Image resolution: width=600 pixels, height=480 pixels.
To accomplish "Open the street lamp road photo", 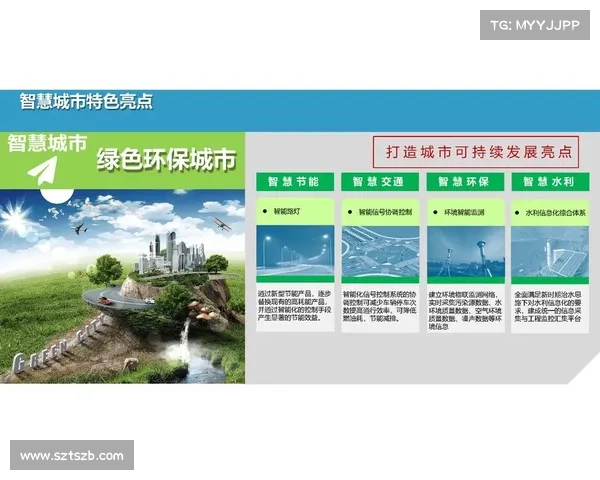I will click(x=295, y=251).
